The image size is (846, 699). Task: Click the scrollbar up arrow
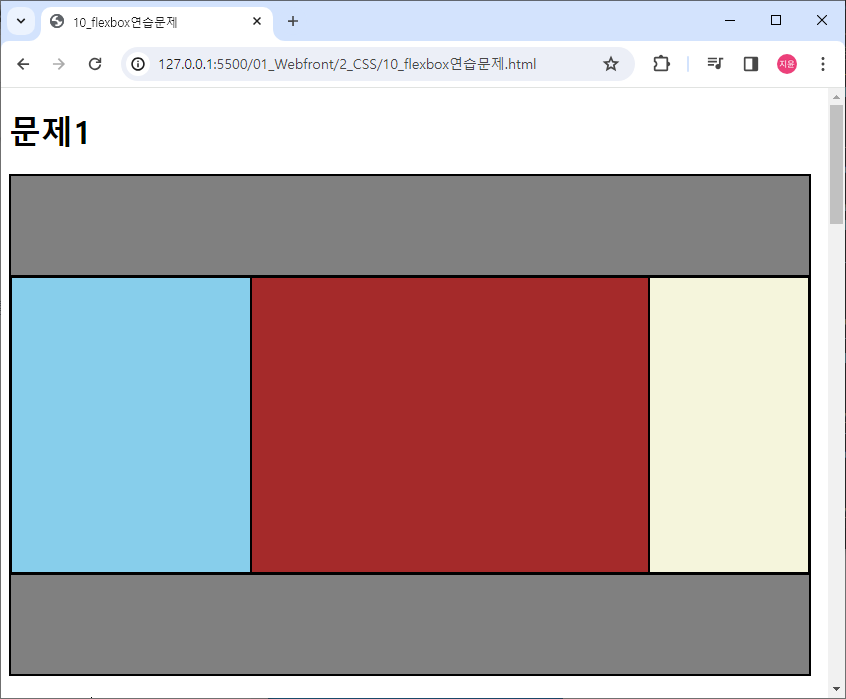coord(836,97)
